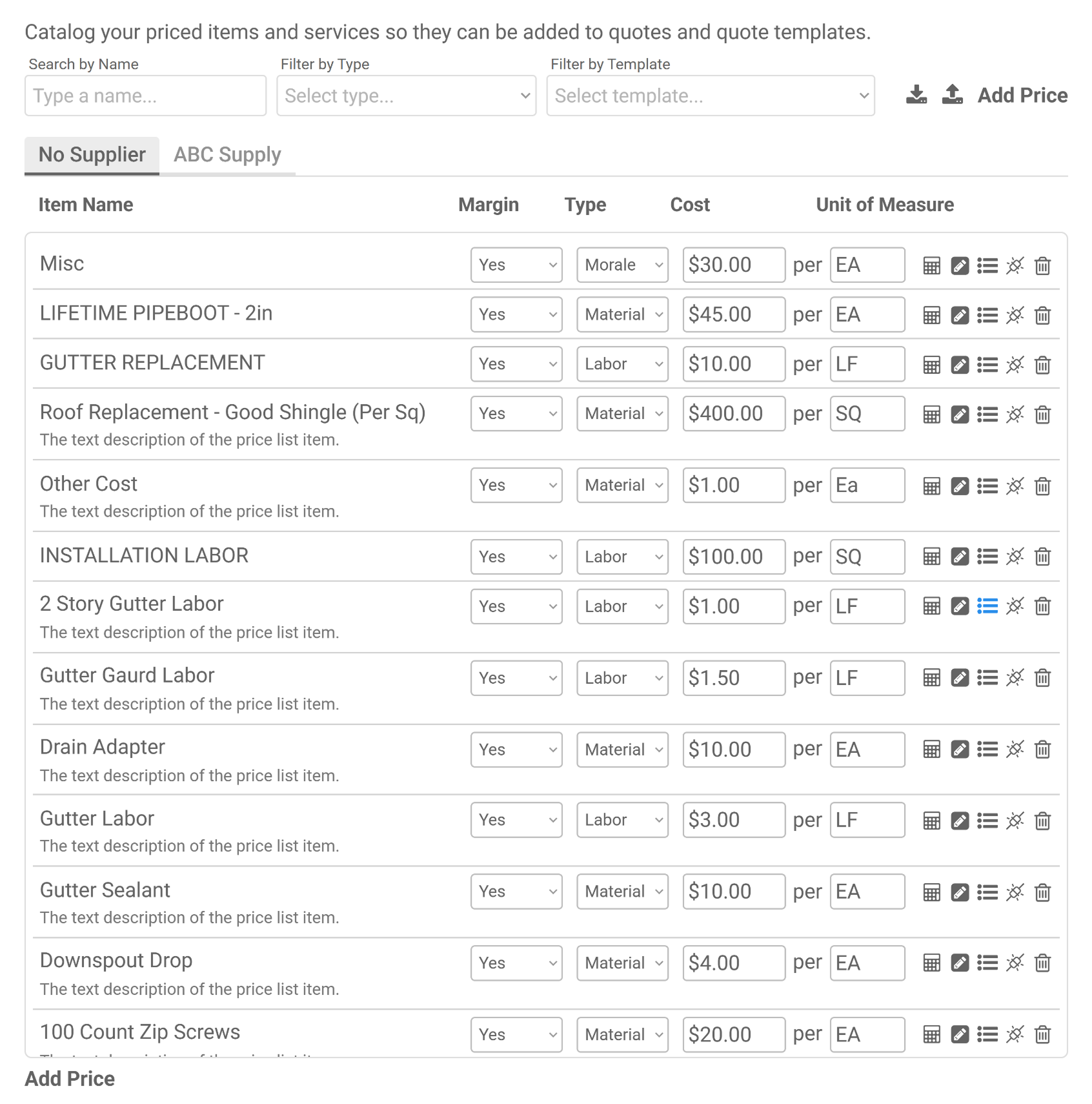Screen dimensions: 1092x1104
Task: Edit the Drain Adapter item
Action: 960,750
